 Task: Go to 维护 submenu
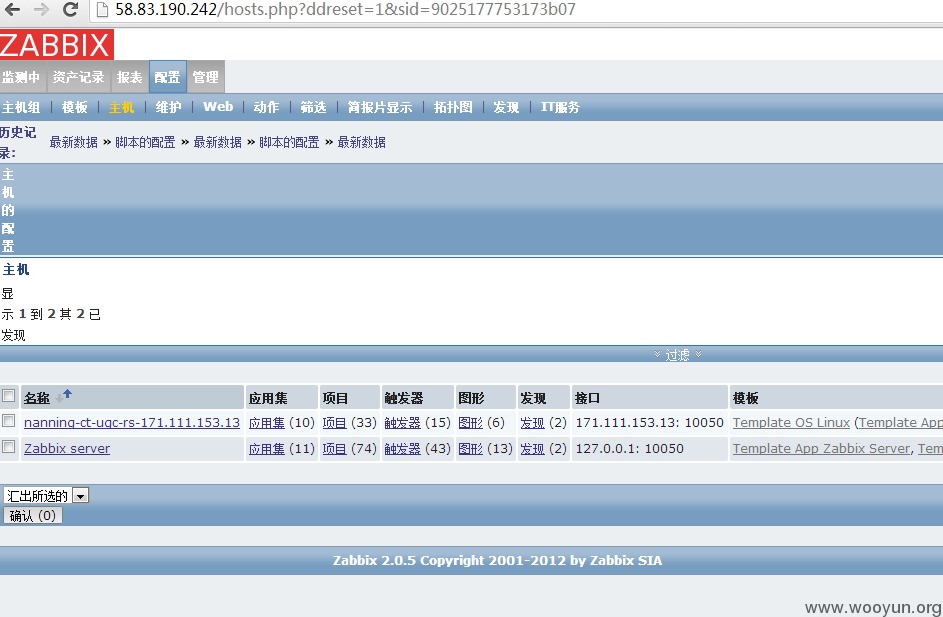coord(168,107)
